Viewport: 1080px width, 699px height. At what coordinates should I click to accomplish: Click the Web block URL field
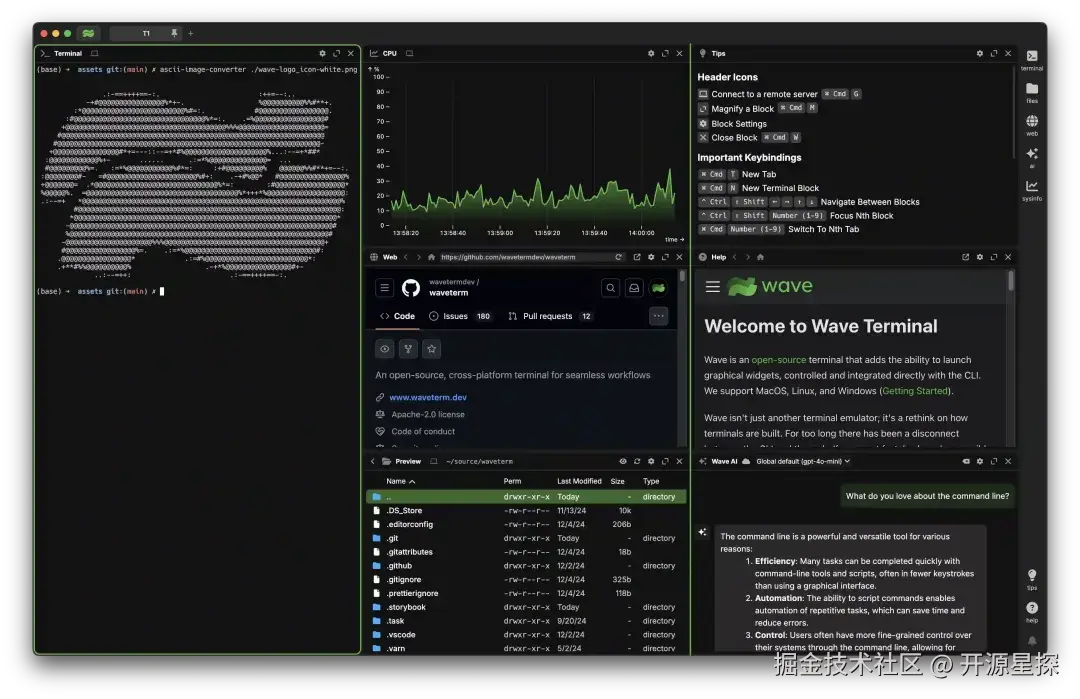(526, 257)
